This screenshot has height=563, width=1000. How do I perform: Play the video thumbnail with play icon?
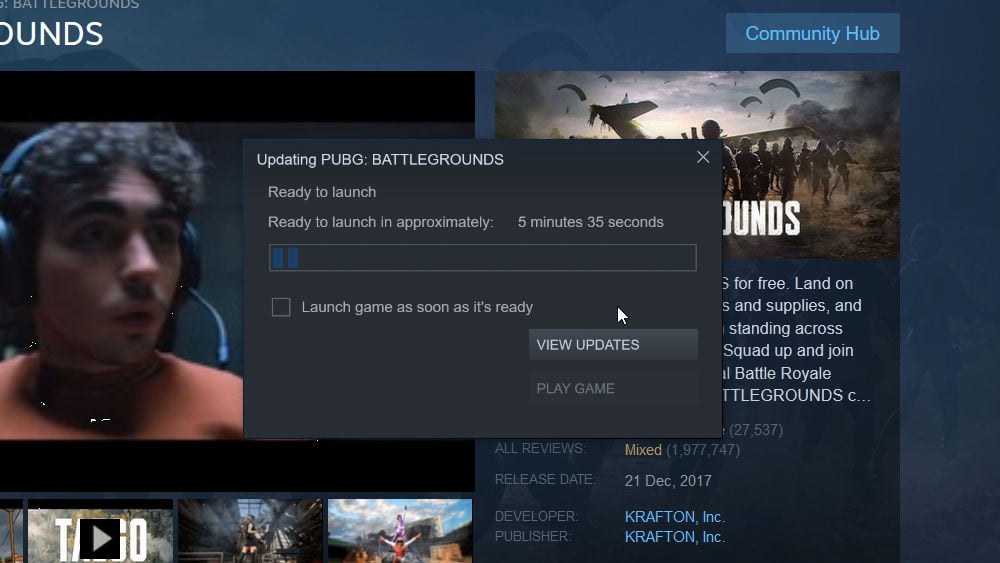pos(100,531)
